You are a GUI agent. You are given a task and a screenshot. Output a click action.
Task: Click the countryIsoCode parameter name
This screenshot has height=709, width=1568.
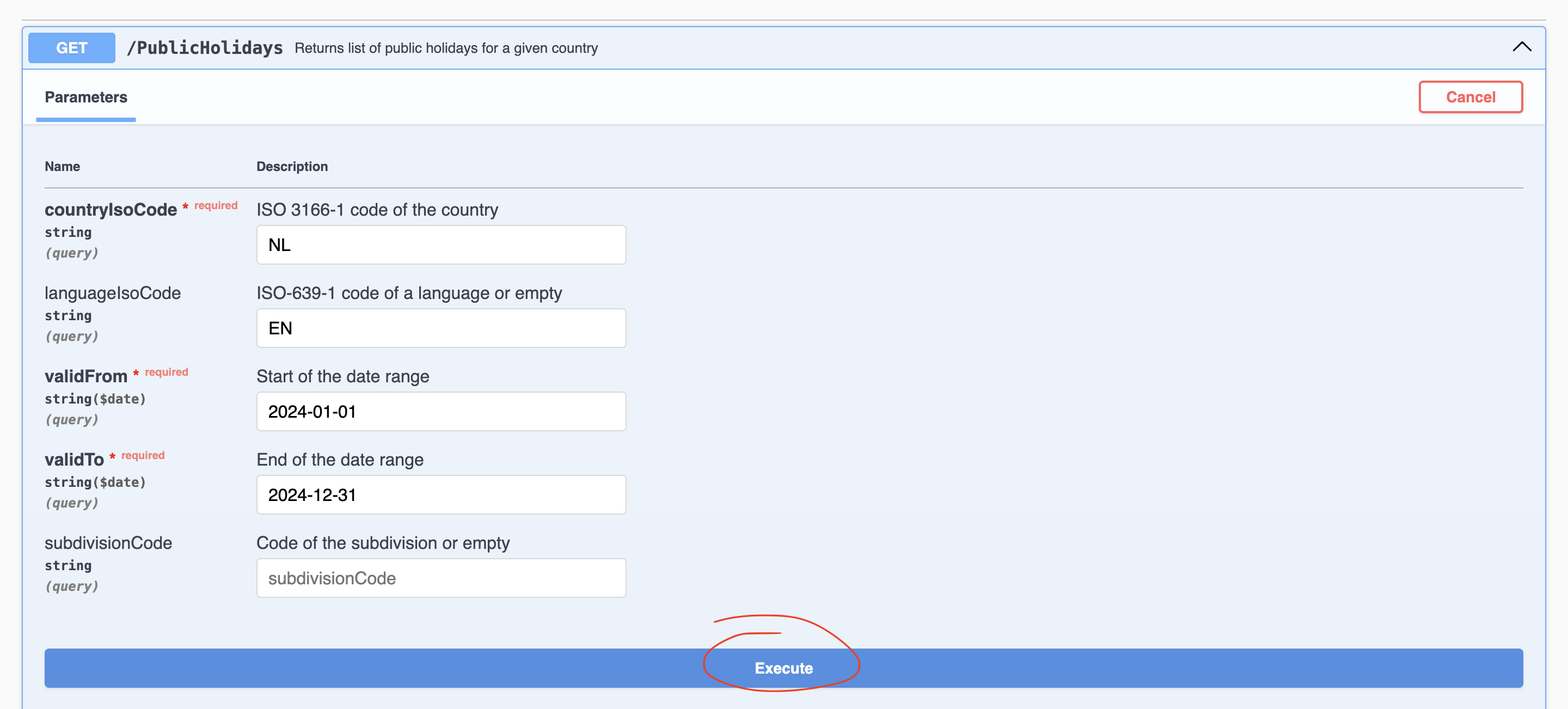click(x=109, y=209)
